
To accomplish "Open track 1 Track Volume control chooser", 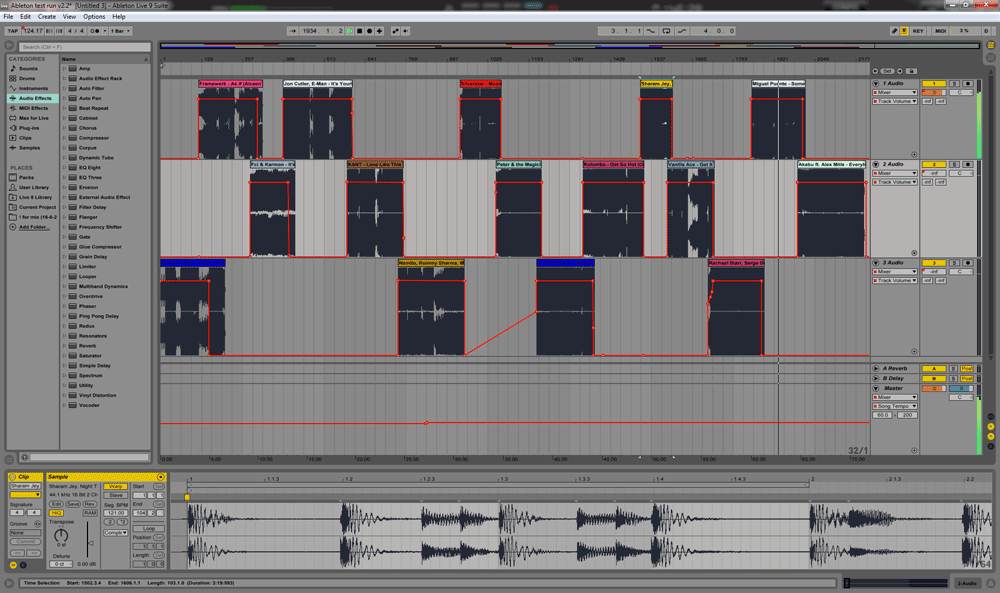I will coord(895,101).
